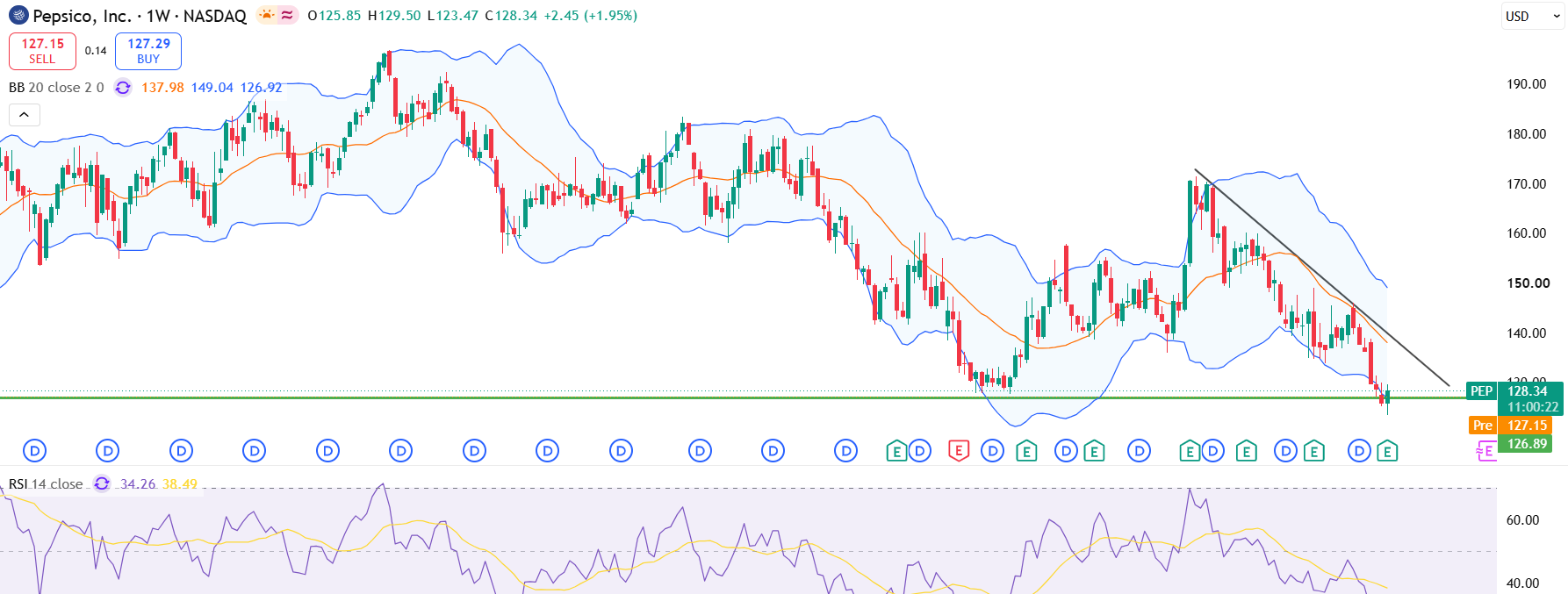This screenshot has width=1568, height=594.
Task: Click the orange Pre 127.15 price label
Action: tap(1510, 426)
